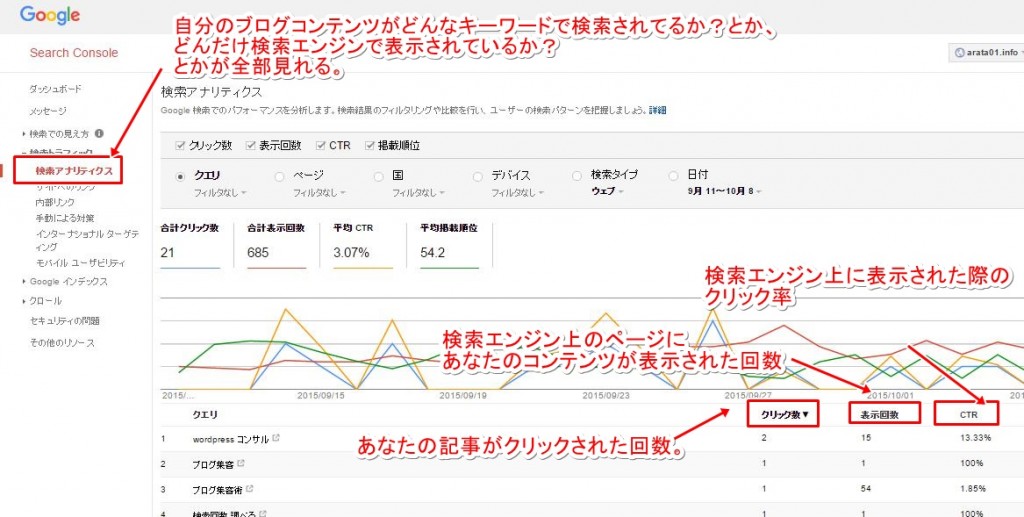The height and width of the screenshot is (517, 1024).
Task: Sort the table by クリック数 column header
Action: point(783,413)
